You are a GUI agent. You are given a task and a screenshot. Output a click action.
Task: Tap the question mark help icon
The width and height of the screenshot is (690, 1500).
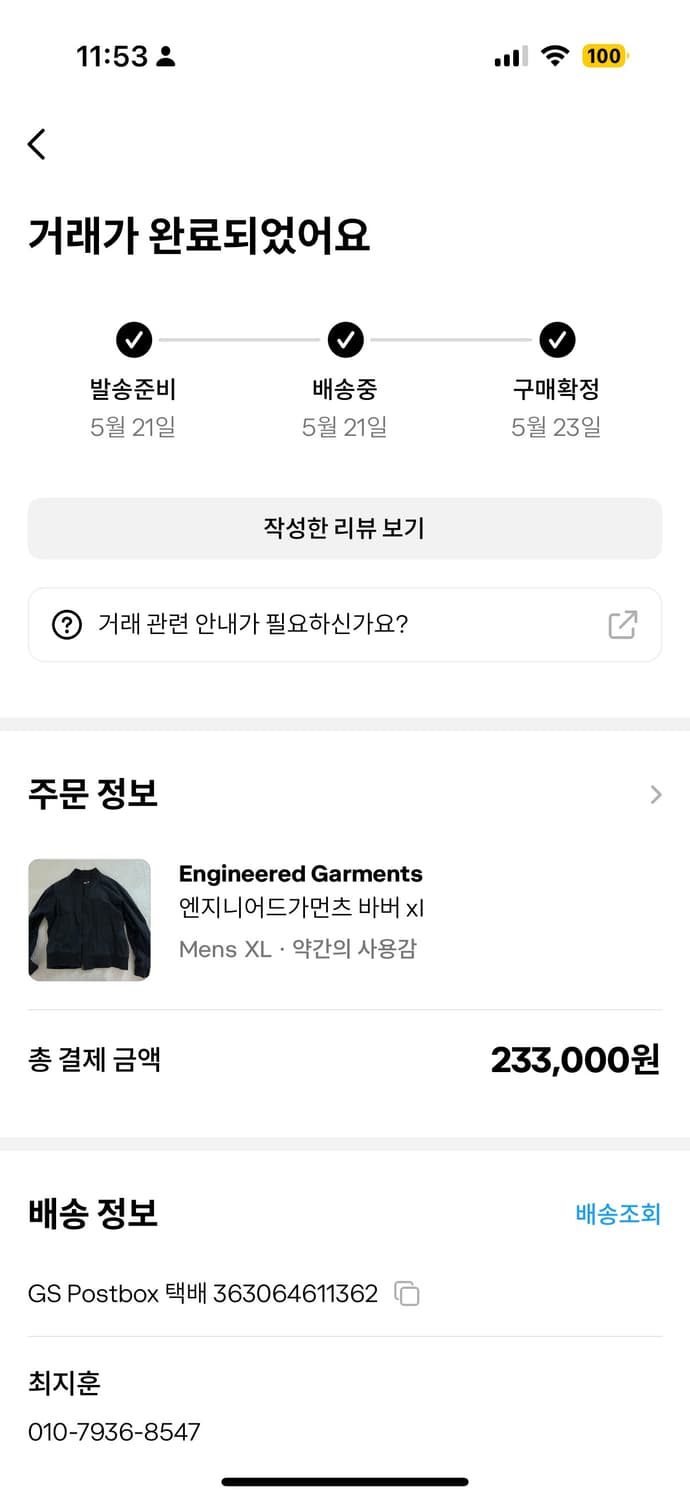tap(66, 625)
